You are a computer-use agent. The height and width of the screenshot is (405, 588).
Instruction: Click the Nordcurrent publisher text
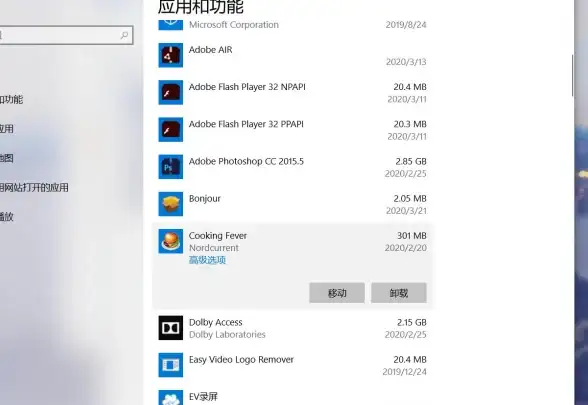click(x=214, y=248)
